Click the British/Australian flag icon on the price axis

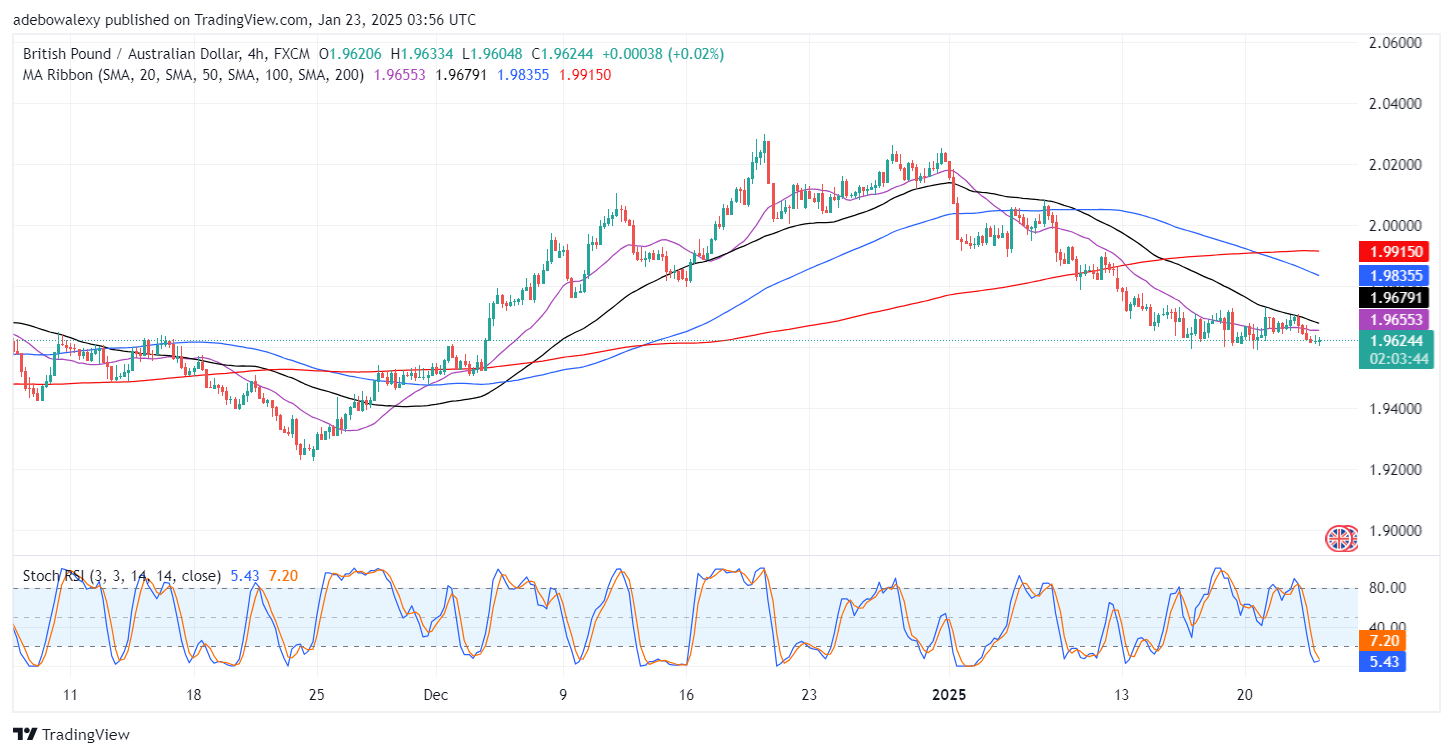[1341, 539]
